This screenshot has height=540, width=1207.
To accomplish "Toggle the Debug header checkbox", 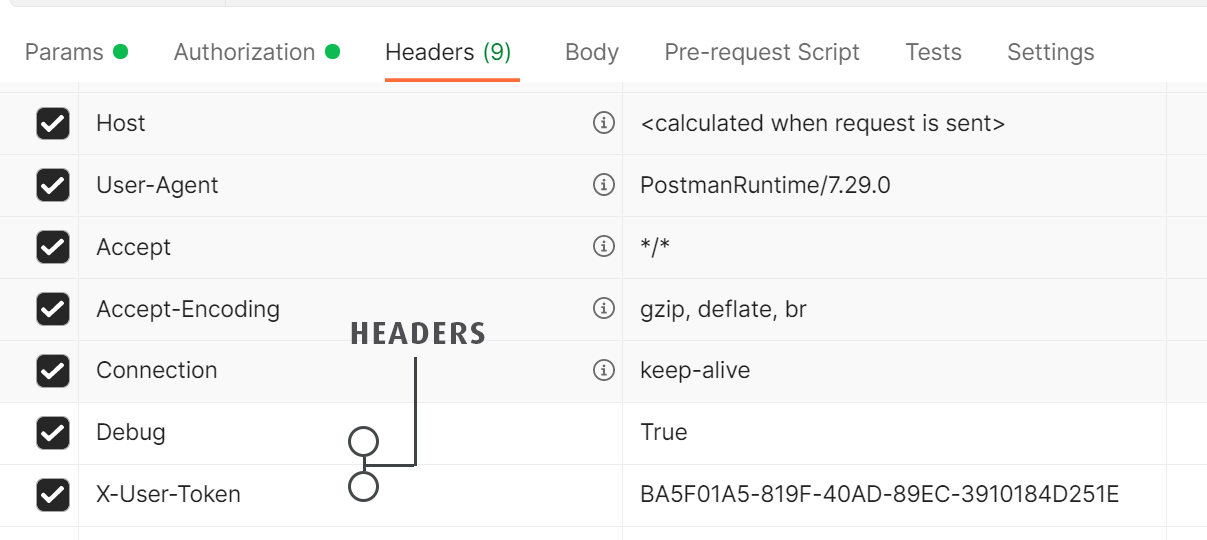I will coord(53,432).
